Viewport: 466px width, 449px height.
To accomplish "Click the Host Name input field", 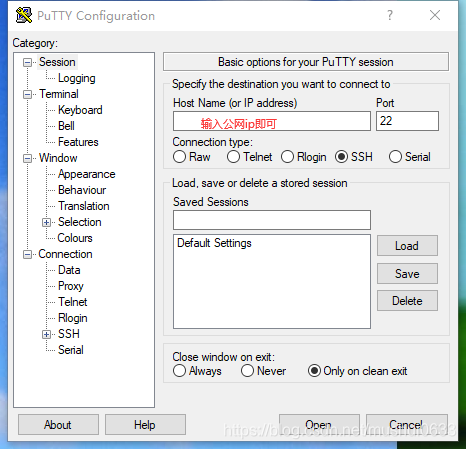I will [272, 121].
